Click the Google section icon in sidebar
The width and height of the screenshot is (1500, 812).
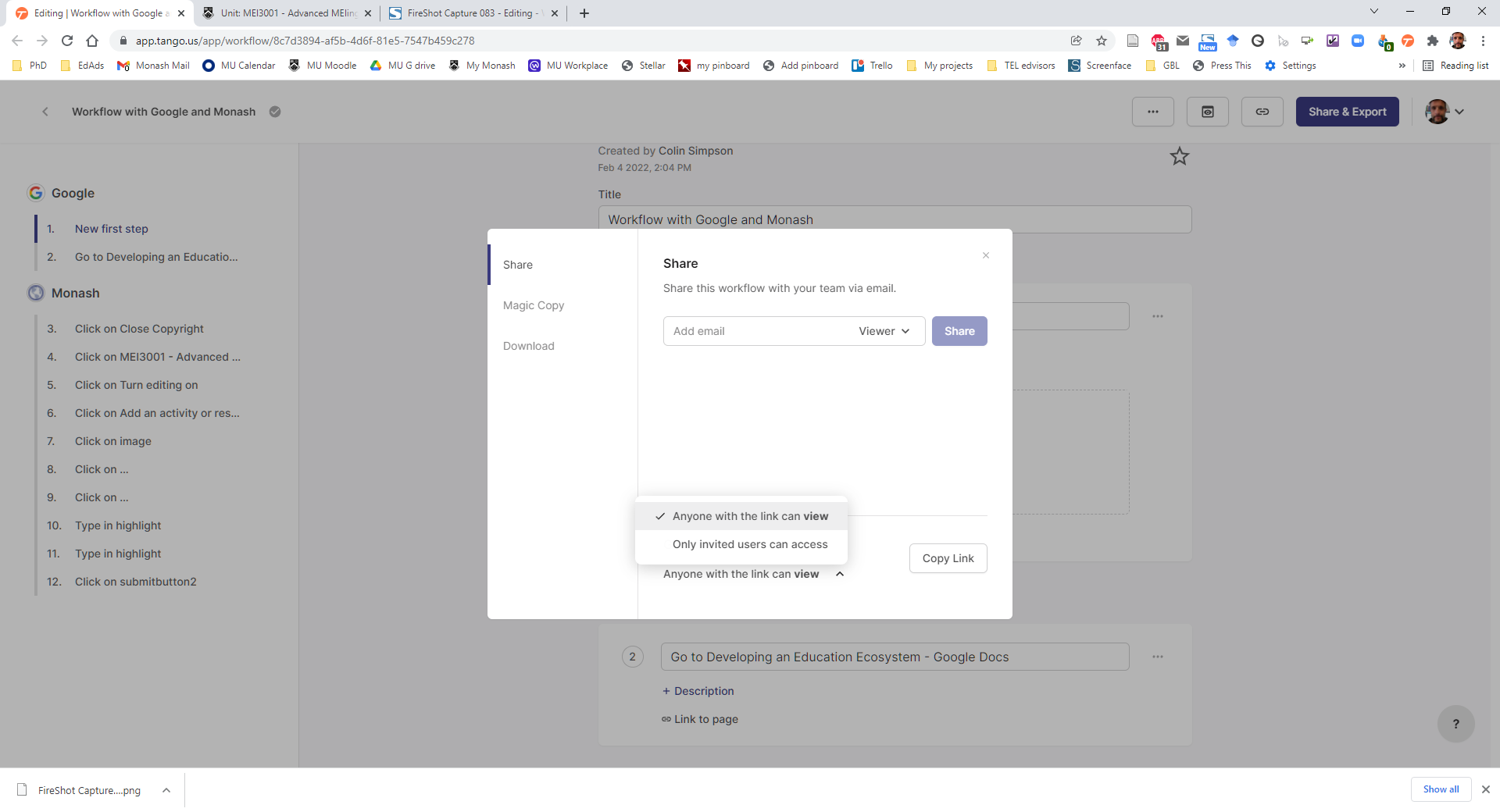pyautogui.click(x=36, y=193)
